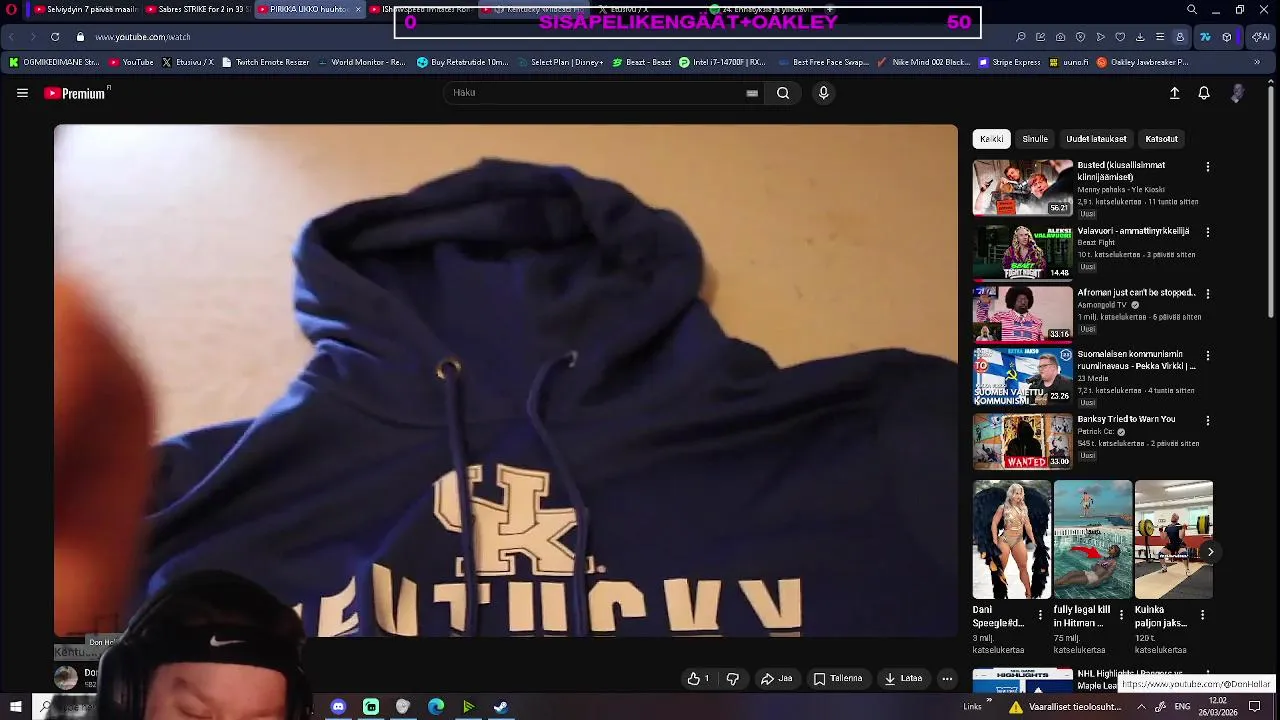The width and height of the screenshot is (1280, 720).
Task: Show next Shorts with the right arrow
Action: pyautogui.click(x=1210, y=552)
